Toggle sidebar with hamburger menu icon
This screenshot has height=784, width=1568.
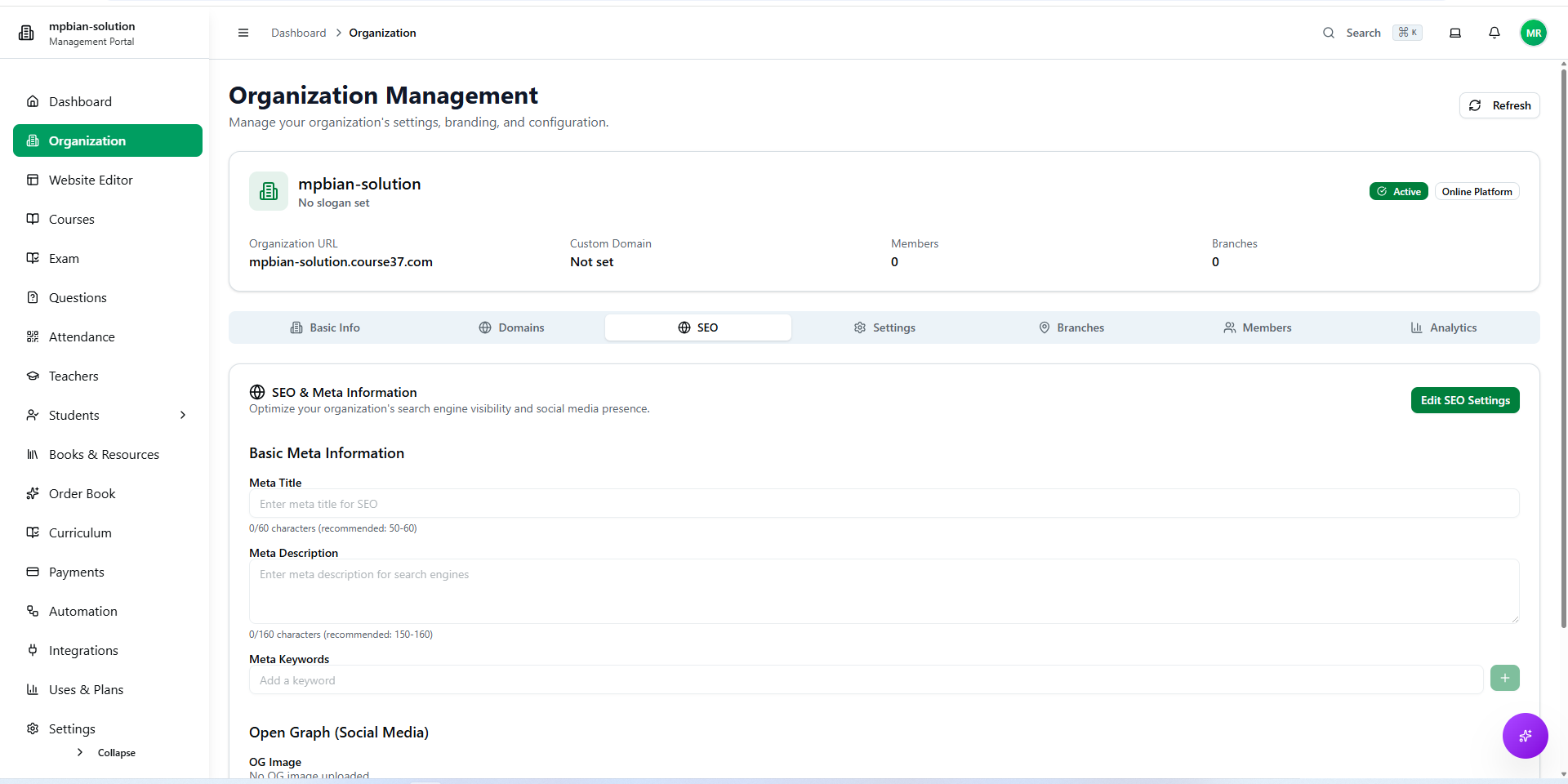point(243,33)
